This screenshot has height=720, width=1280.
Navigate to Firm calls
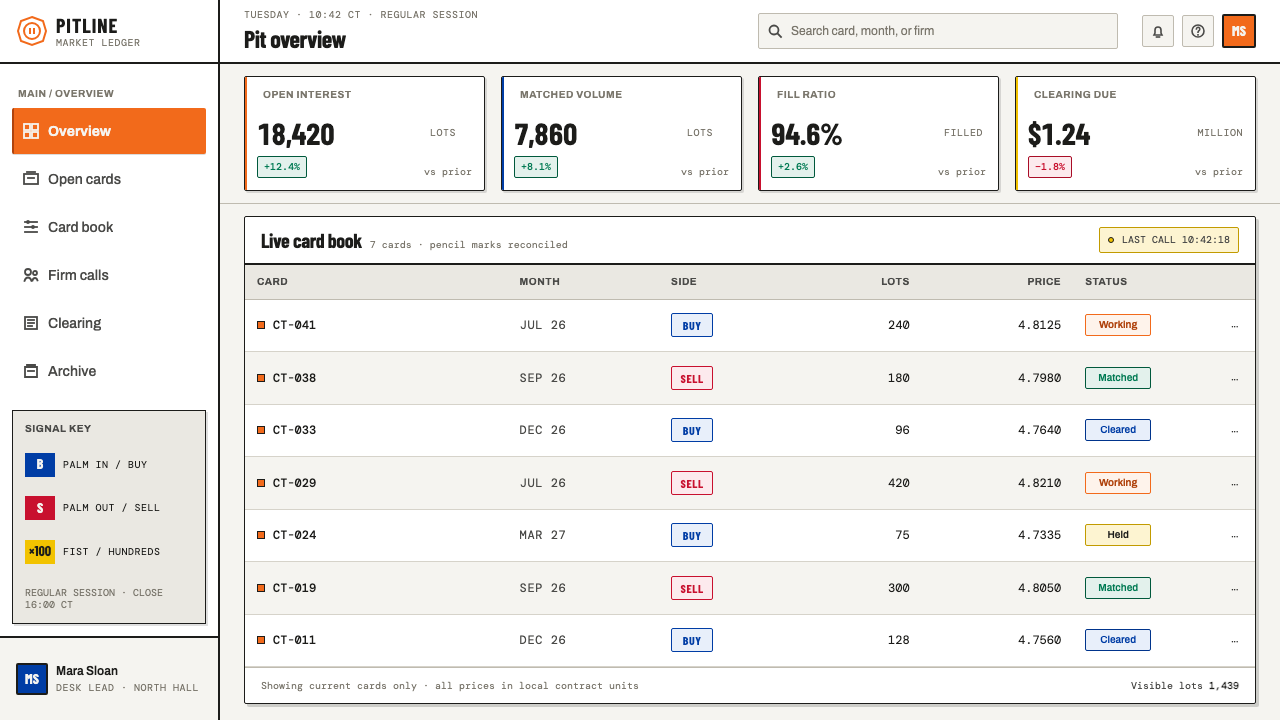click(109, 275)
